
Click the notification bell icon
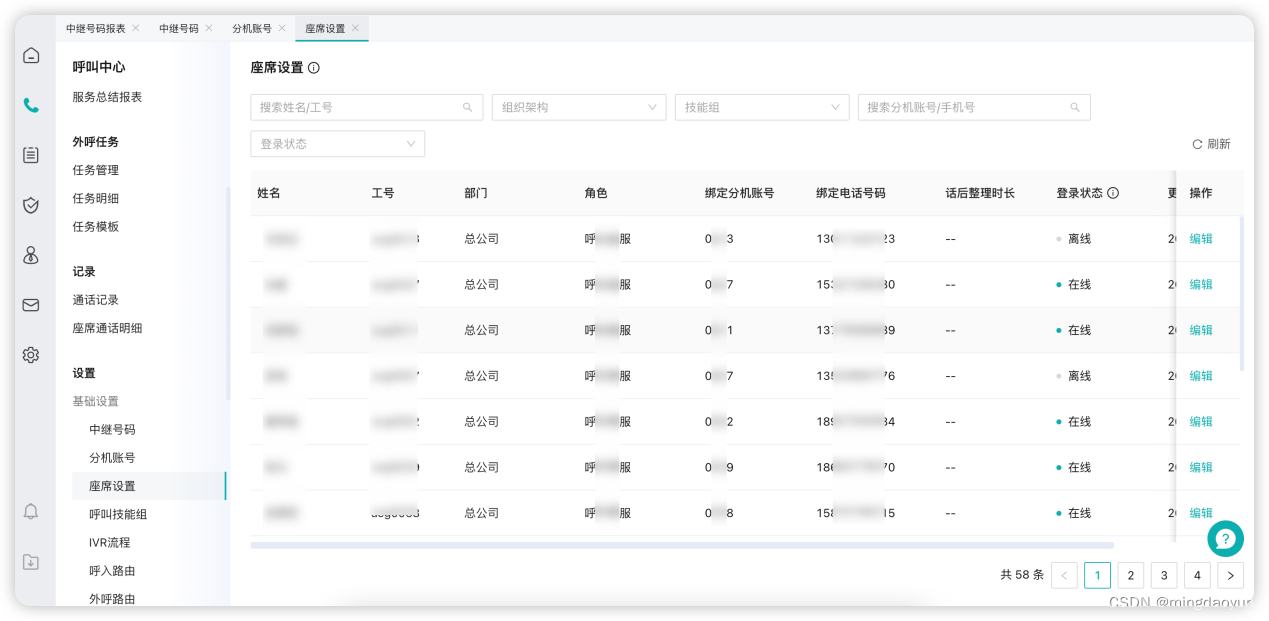click(30, 511)
